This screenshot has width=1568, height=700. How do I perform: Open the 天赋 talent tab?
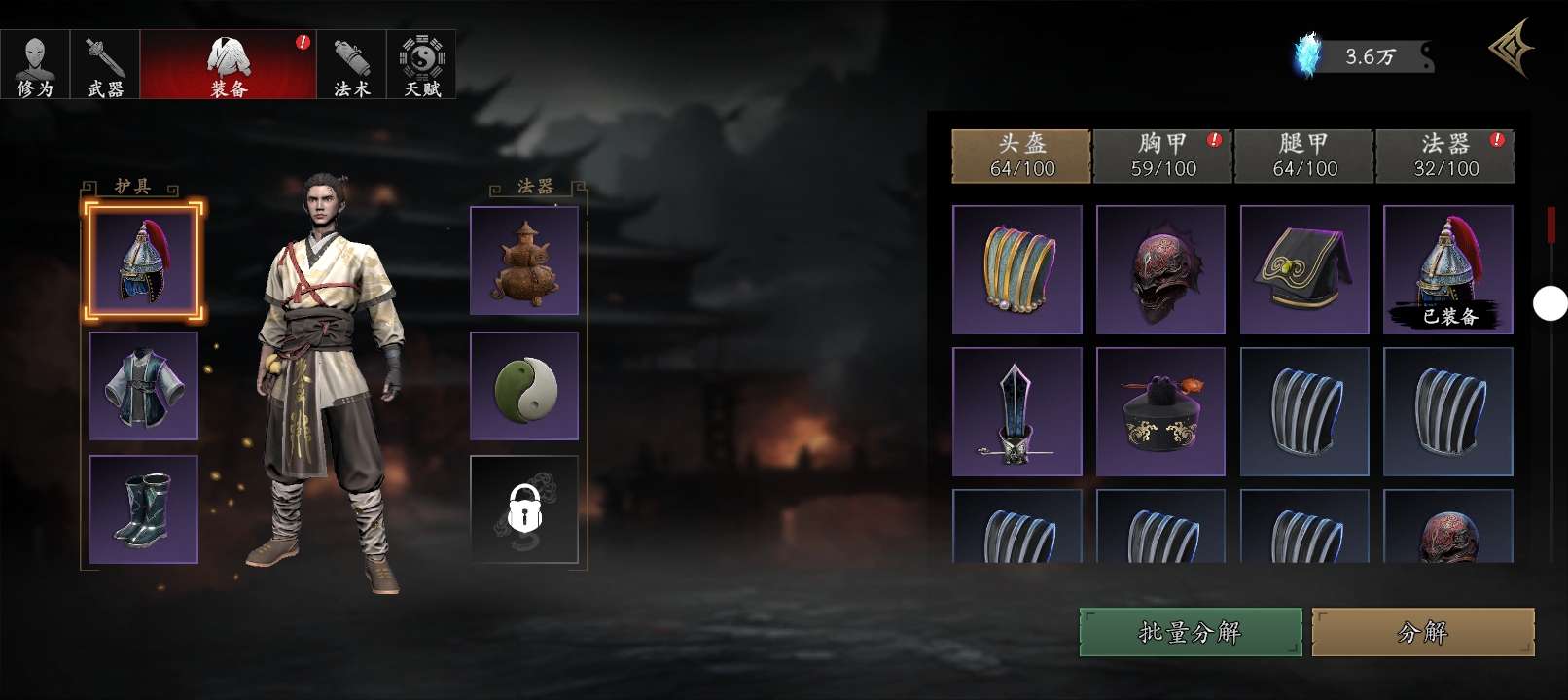(x=422, y=64)
